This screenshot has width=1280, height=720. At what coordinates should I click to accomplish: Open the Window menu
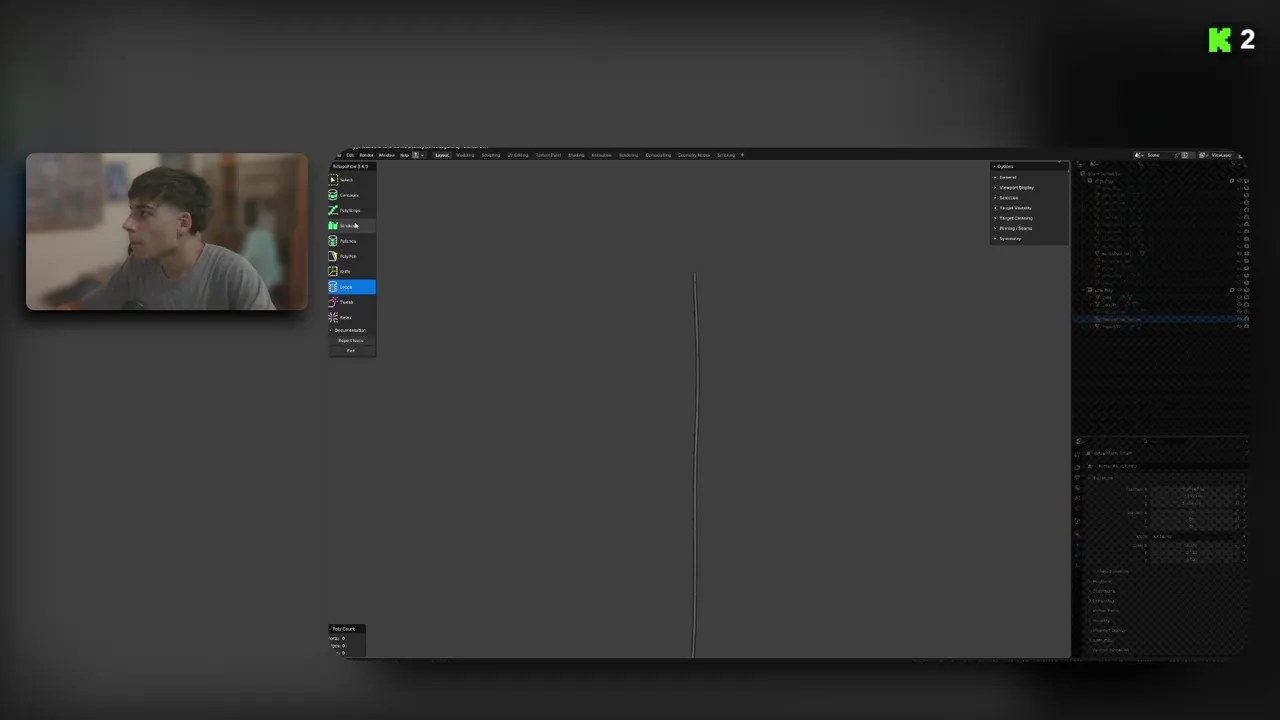click(x=386, y=155)
